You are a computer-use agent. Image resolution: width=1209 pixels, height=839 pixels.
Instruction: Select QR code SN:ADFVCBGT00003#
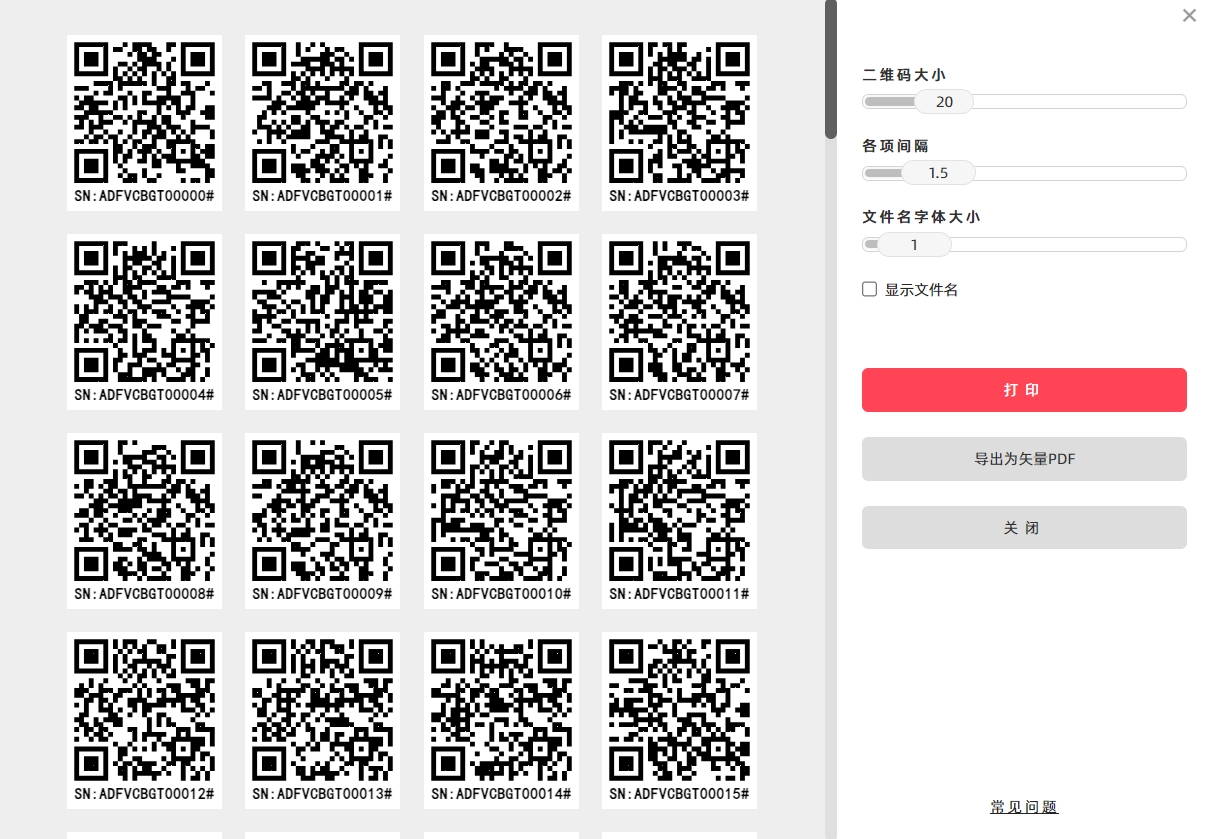(x=679, y=123)
